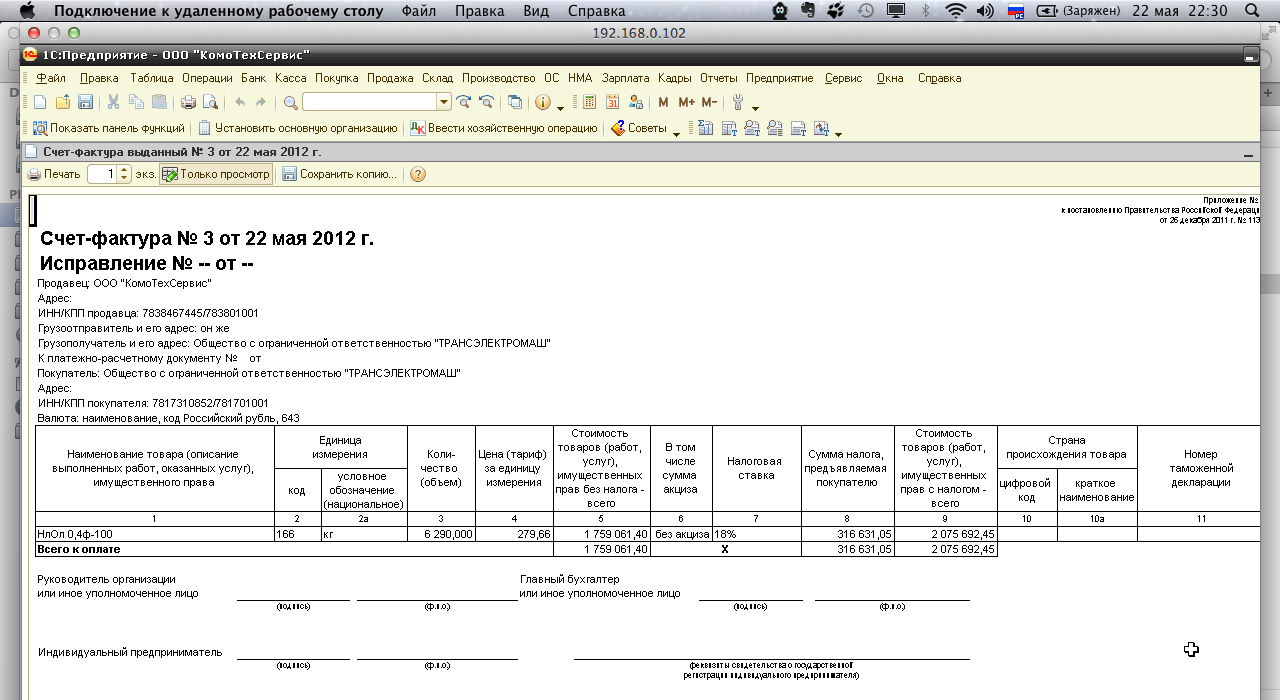Open the Отчеты menu

click(x=718, y=78)
